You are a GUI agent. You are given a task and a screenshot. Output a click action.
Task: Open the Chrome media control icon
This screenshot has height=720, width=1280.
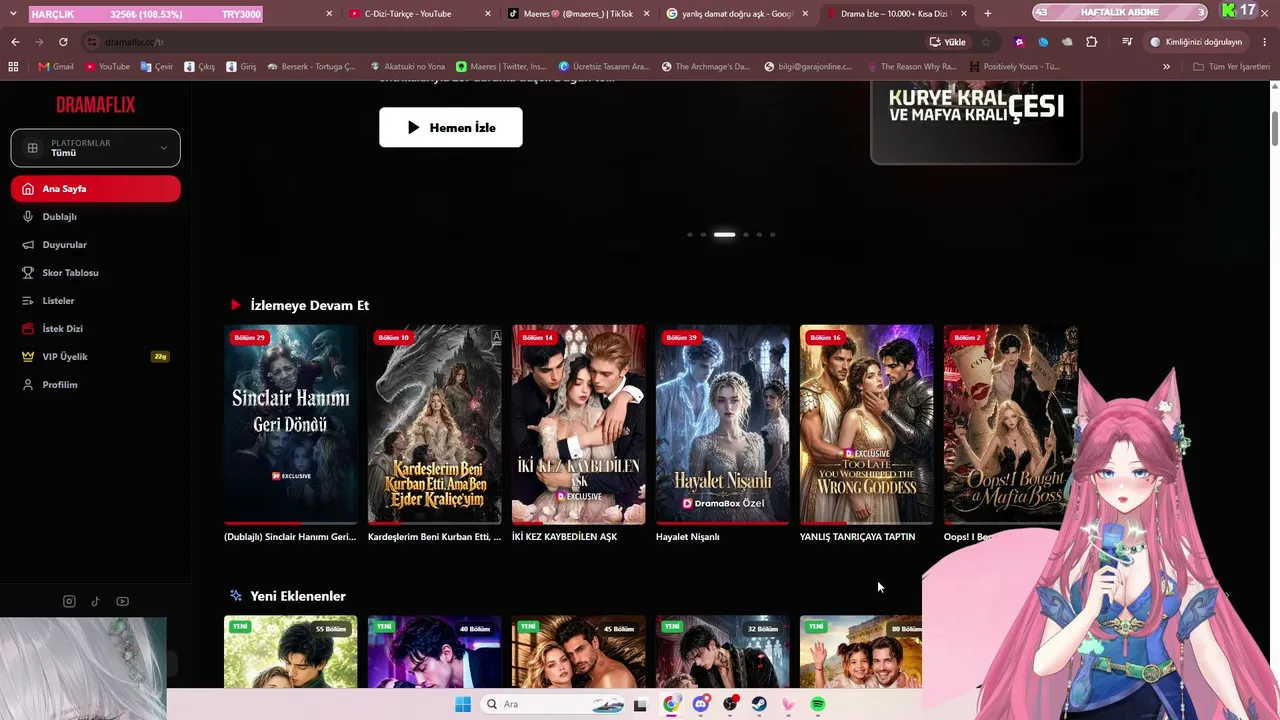tap(1127, 42)
